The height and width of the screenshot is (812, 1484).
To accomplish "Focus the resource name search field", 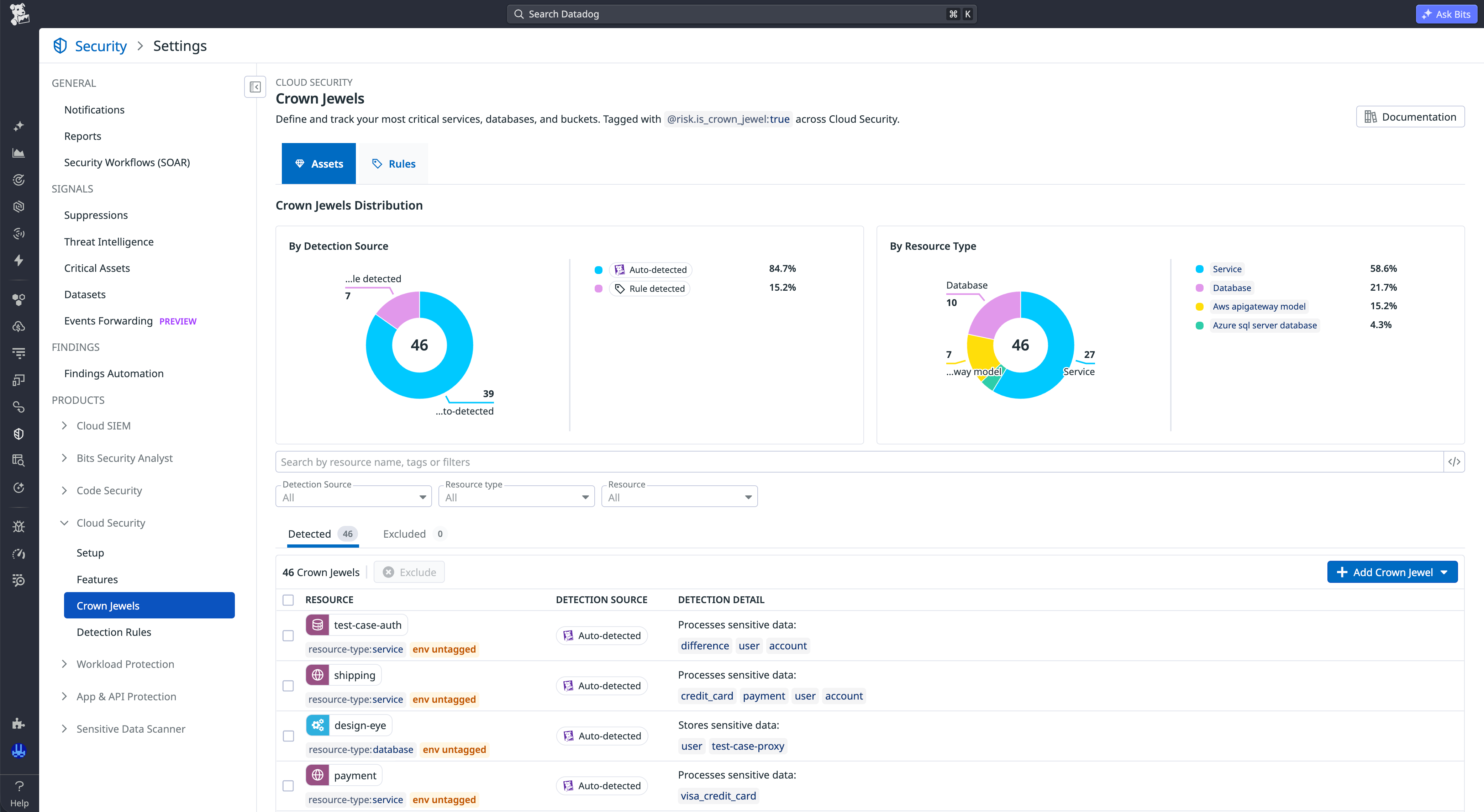I will (859, 462).
